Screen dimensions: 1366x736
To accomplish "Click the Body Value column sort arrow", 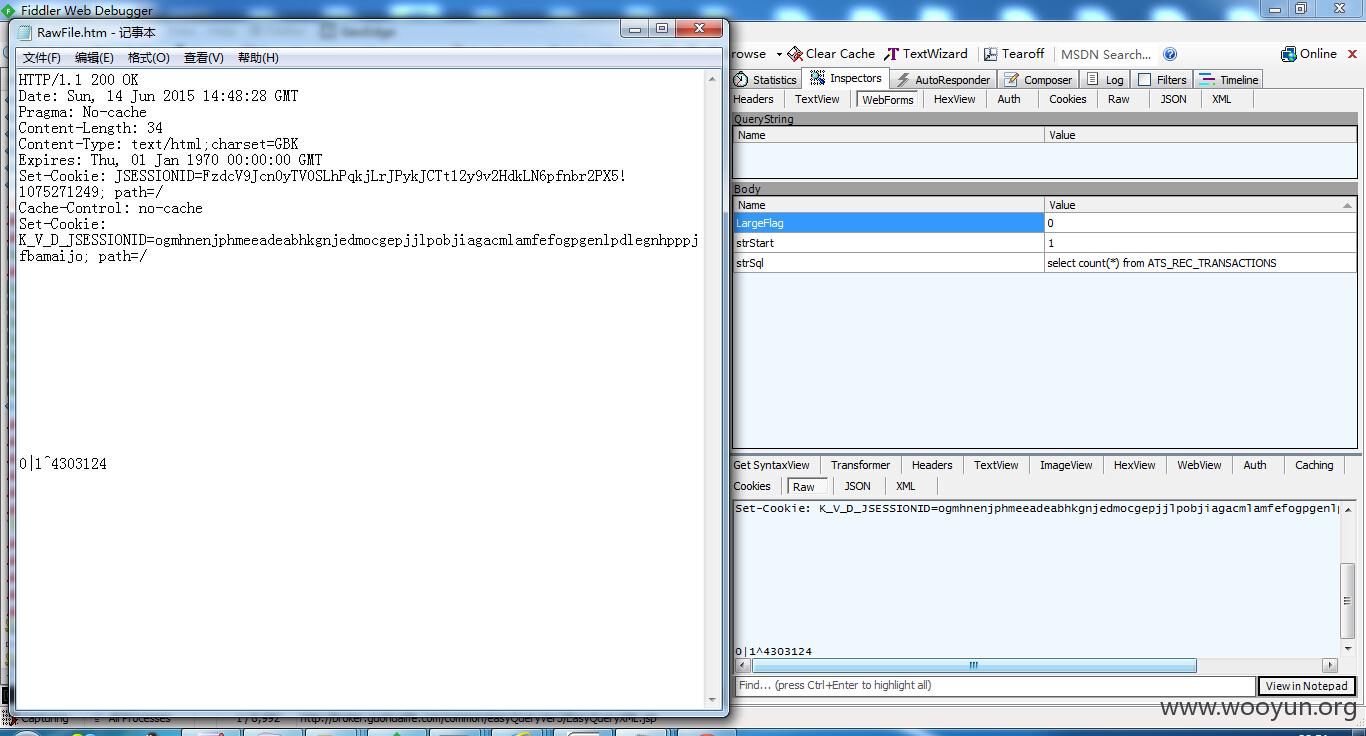I will (1347, 205).
